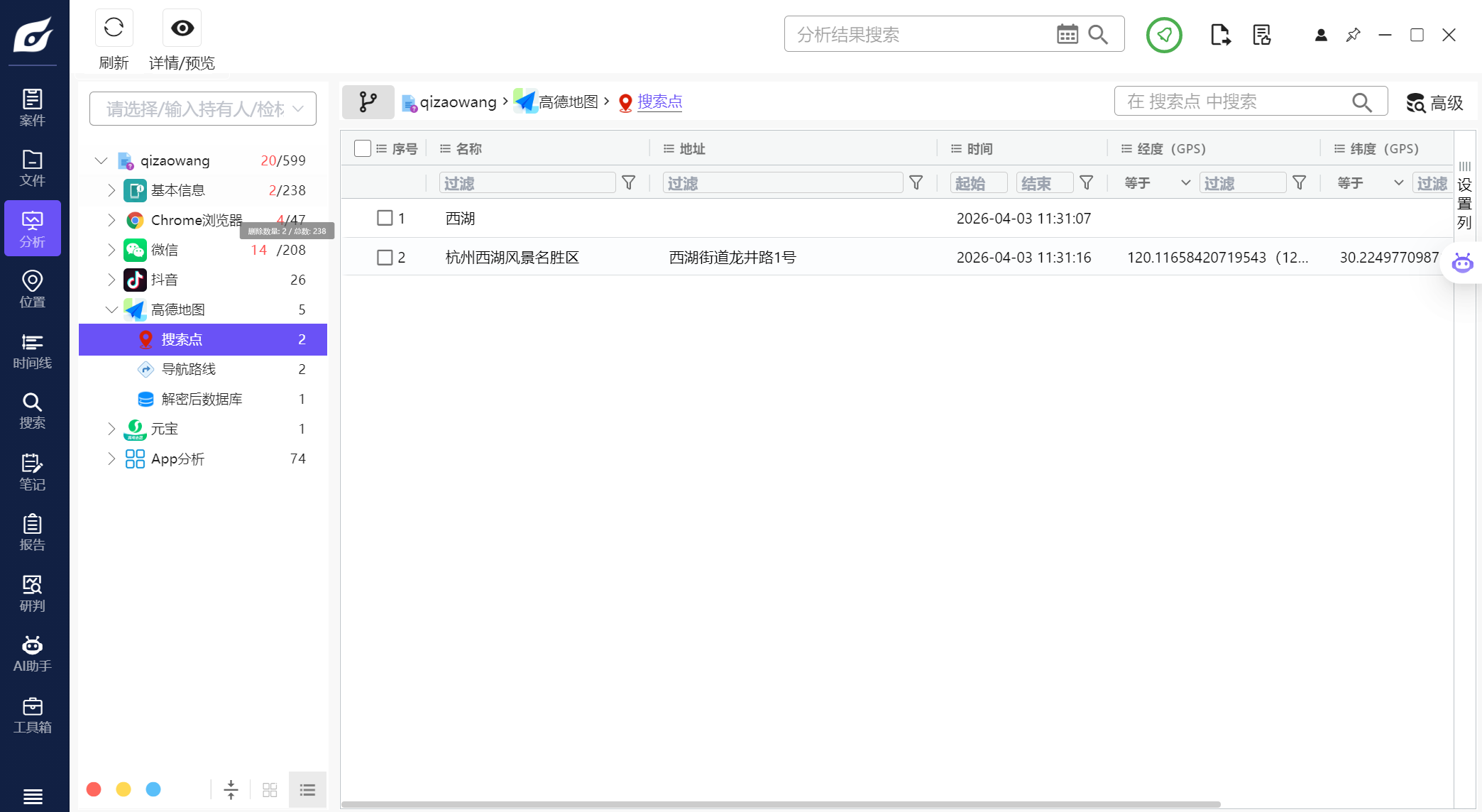This screenshot has width=1482, height=812.
Task: Click hamburger menu at sidebar bottom
Action: tap(33, 796)
